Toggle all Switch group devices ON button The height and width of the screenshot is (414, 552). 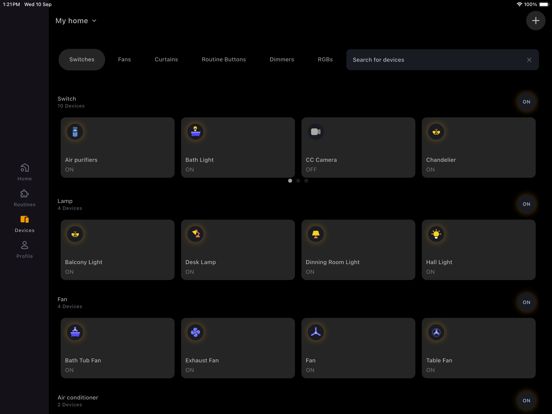[526, 102]
